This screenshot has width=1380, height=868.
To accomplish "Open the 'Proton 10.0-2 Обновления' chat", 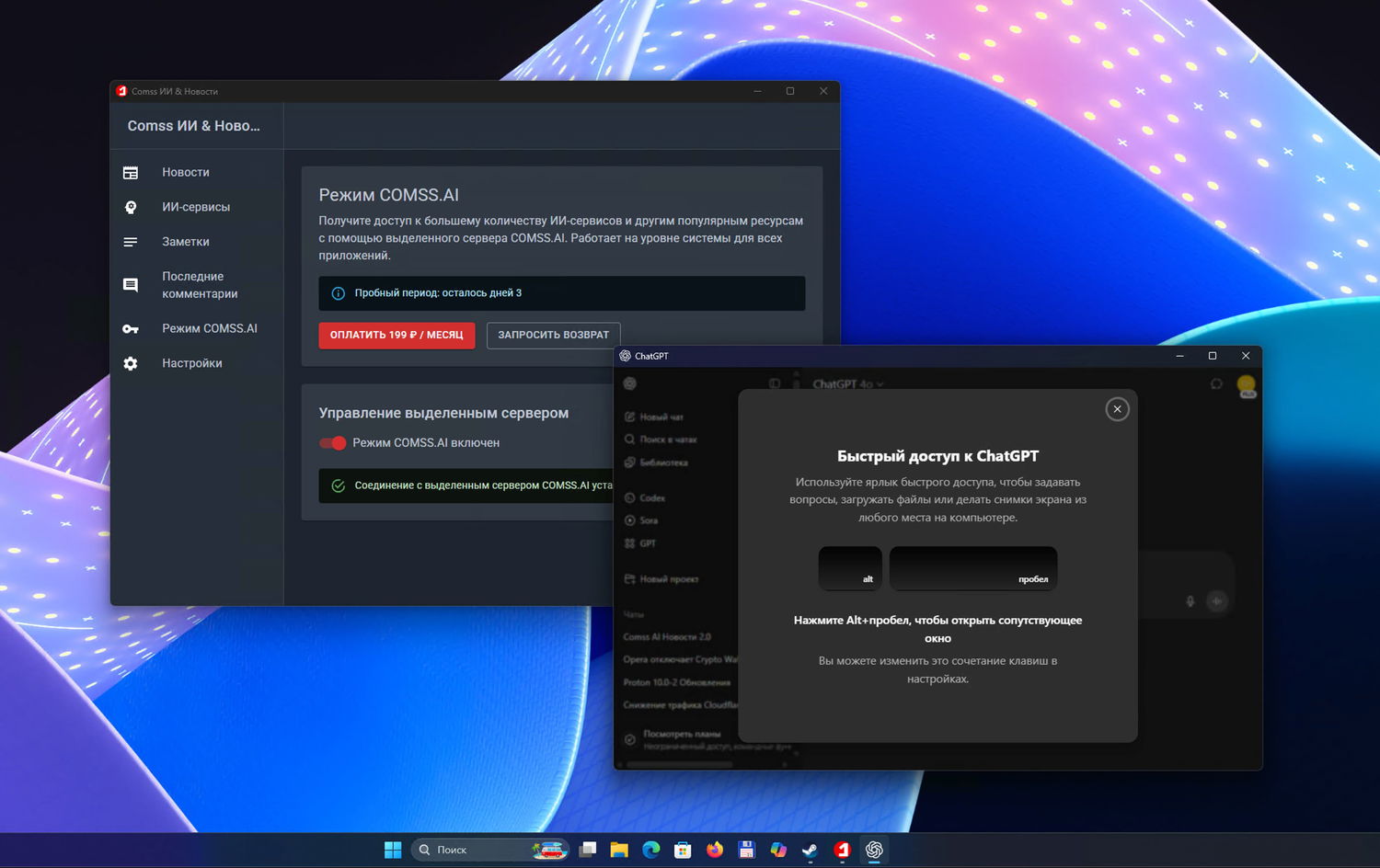I will [x=678, y=682].
